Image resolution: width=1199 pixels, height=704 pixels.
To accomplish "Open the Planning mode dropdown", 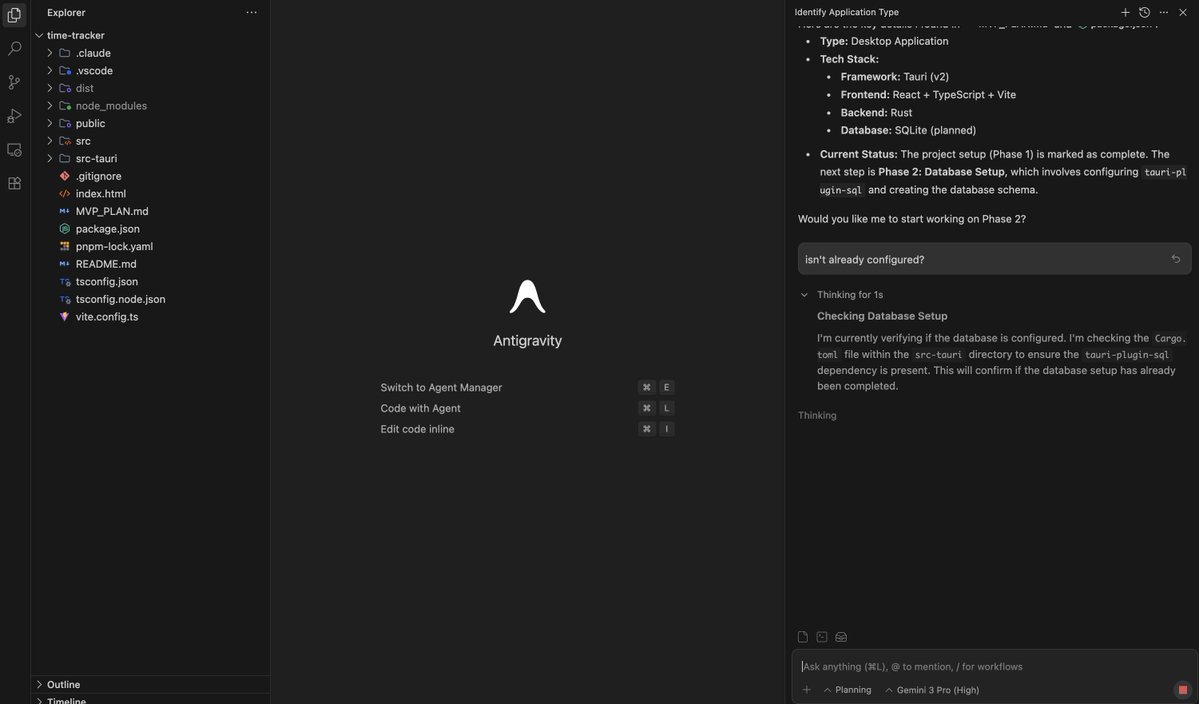I will click(847, 689).
